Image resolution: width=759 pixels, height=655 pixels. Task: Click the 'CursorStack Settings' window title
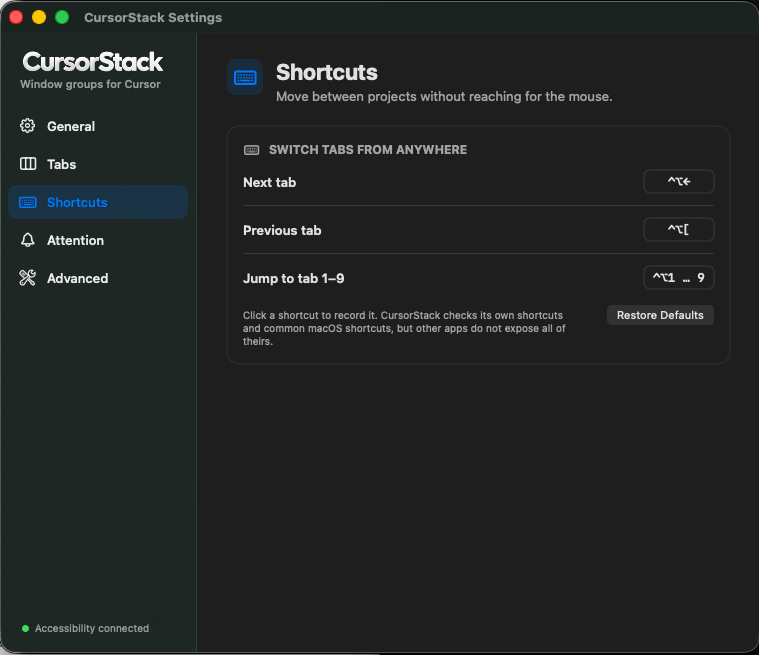153,17
